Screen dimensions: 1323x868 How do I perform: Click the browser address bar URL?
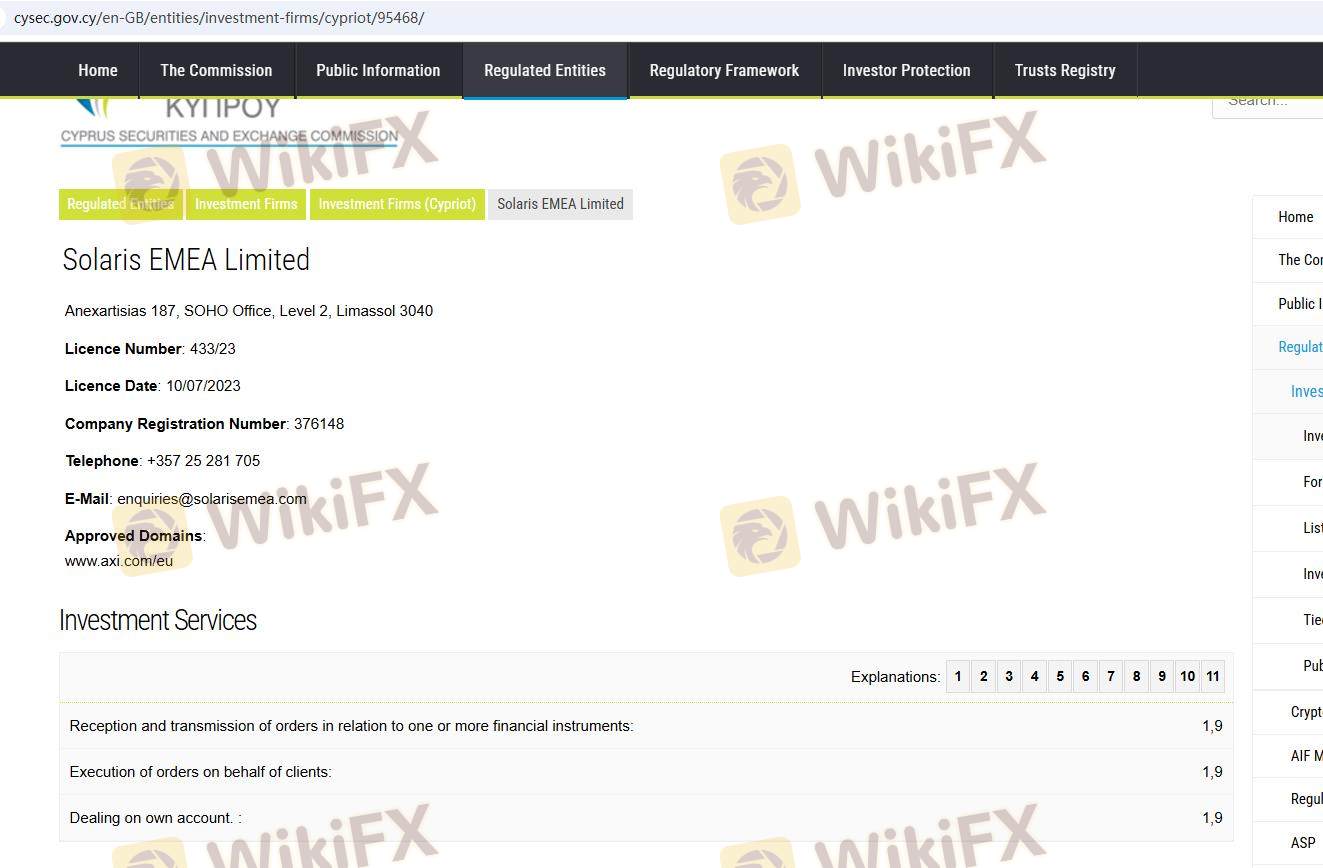219,18
